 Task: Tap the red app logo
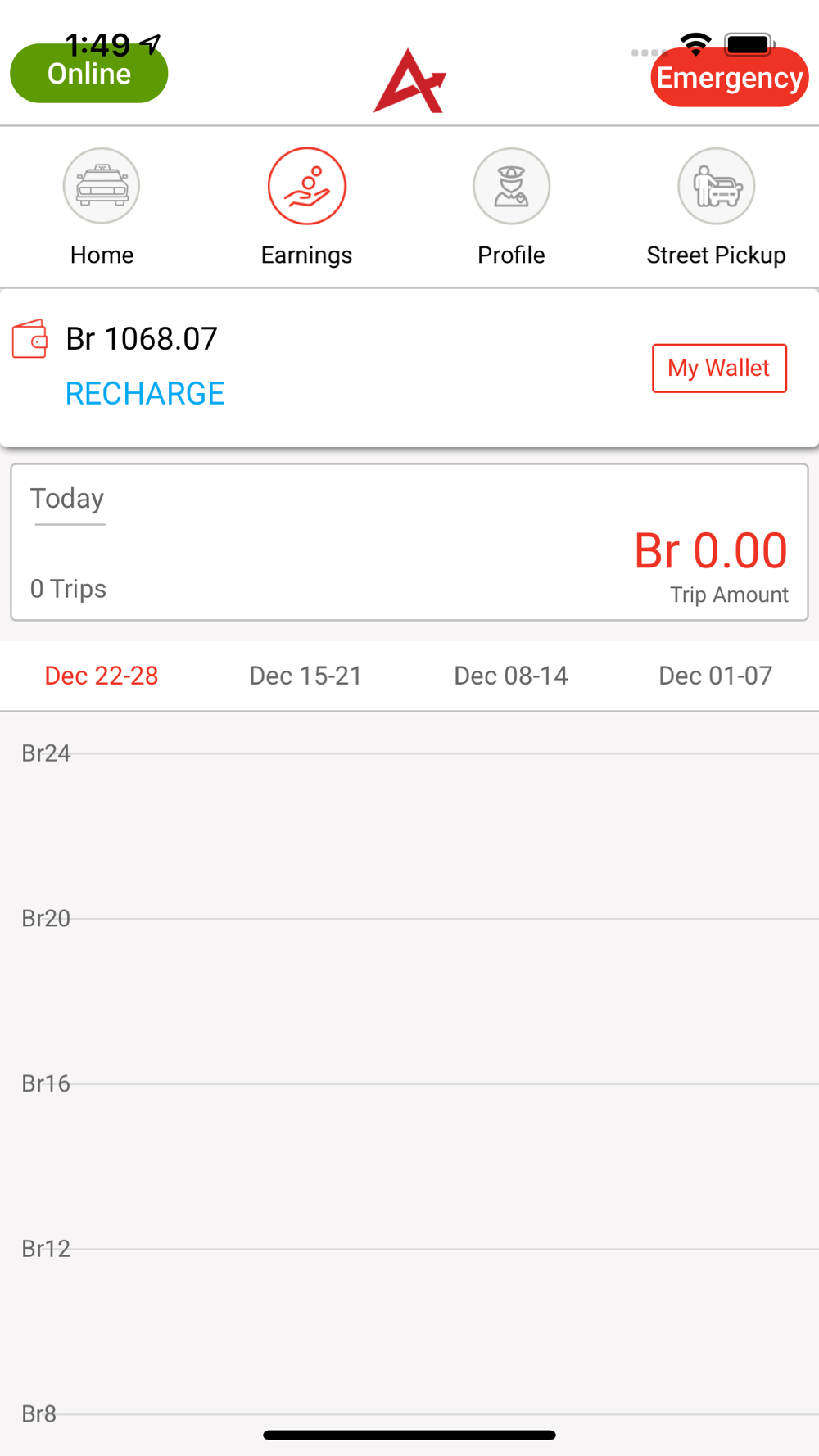409,81
